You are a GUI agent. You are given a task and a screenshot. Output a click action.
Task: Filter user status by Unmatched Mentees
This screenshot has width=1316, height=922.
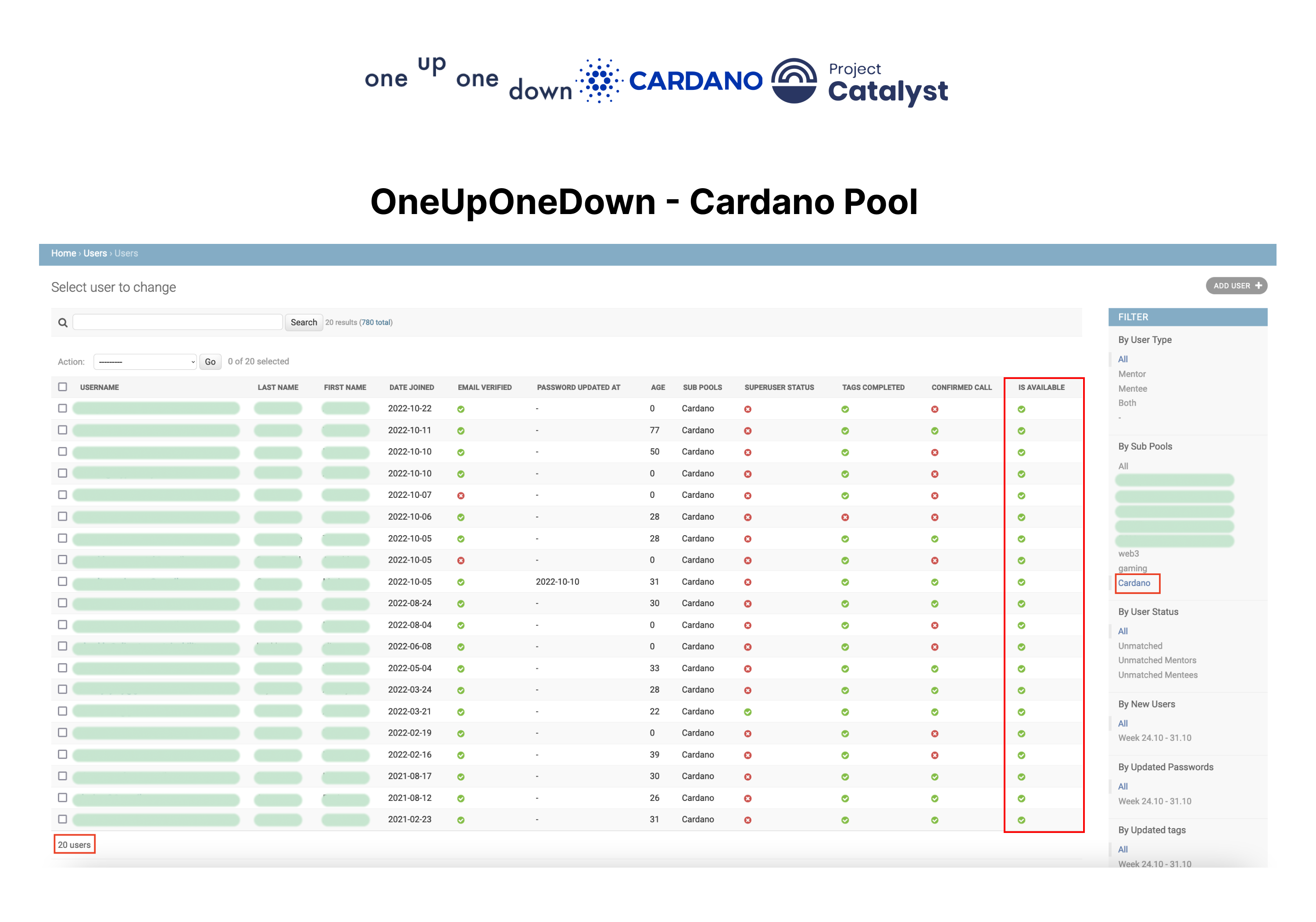pyautogui.click(x=1157, y=675)
